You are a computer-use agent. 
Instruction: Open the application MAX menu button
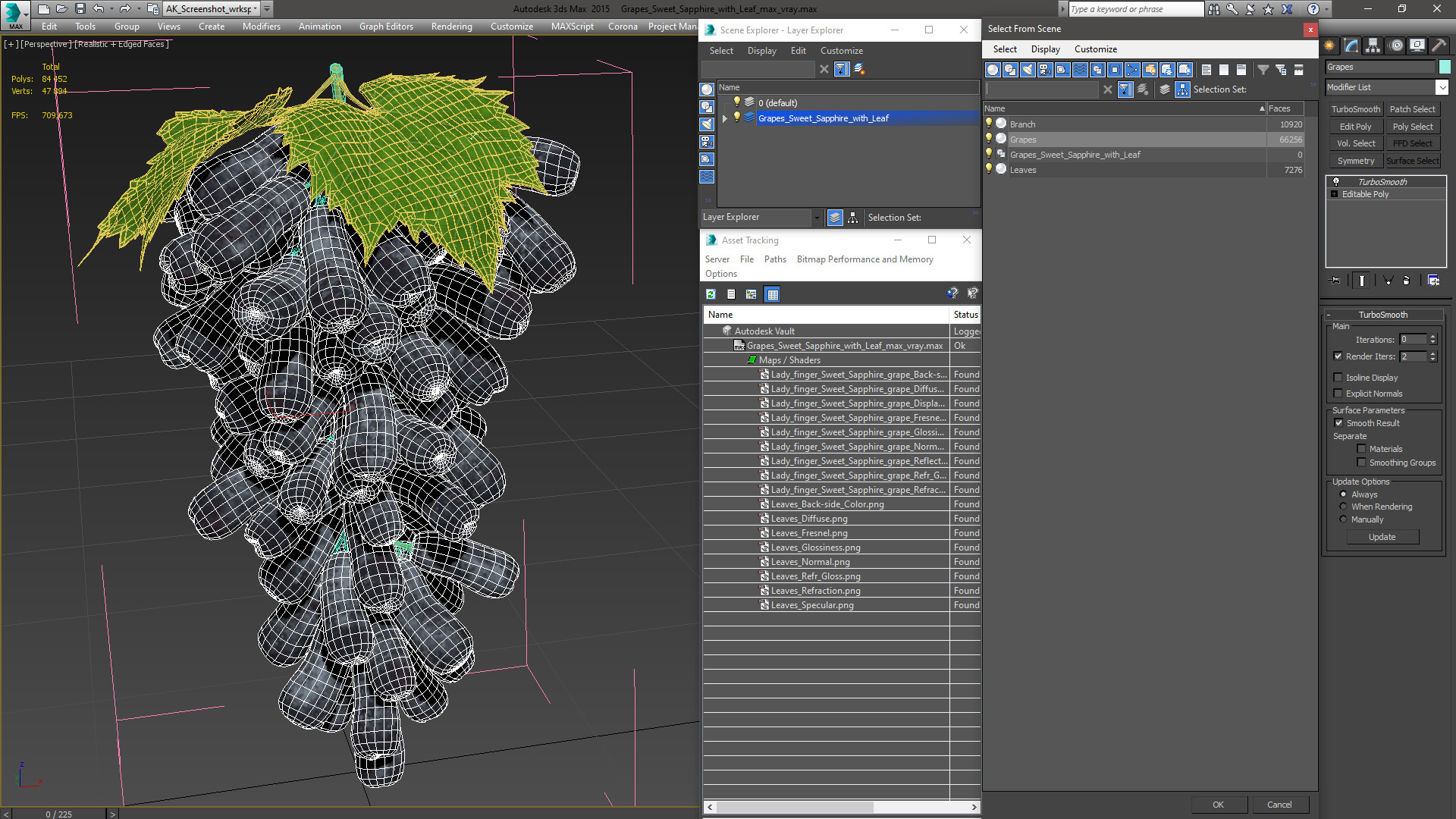(15, 14)
